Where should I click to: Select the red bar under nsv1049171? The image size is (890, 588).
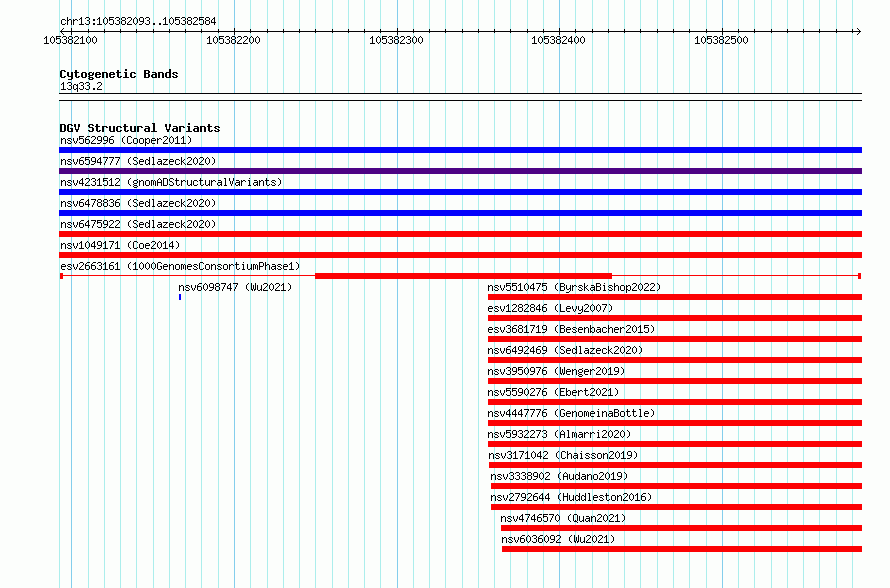pyautogui.click(x=460, y=255)
